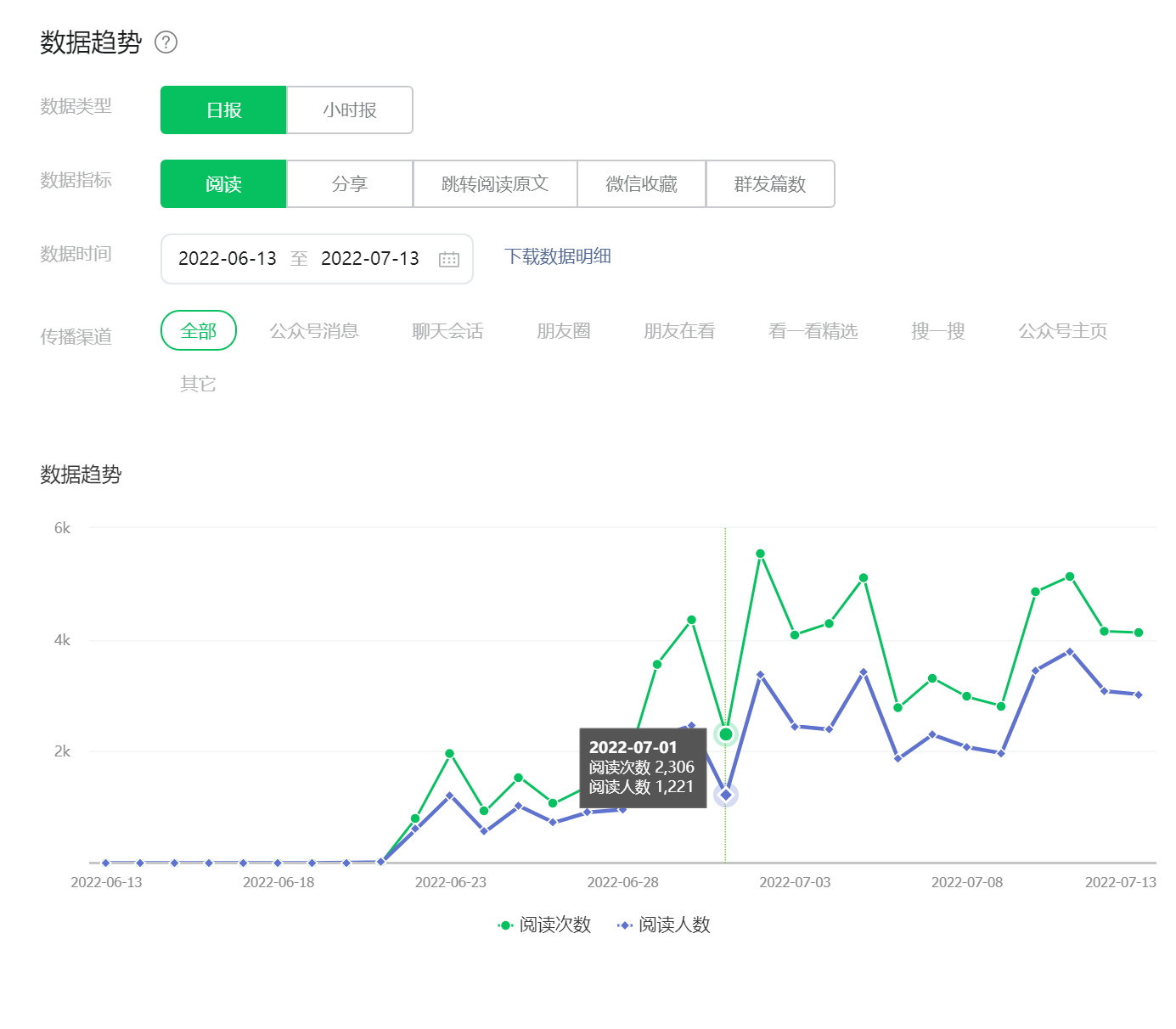Click the 2022-06-28 x-axis label
The height and width of the screenshot is (1029, 1176).
(x=623, y=882)
